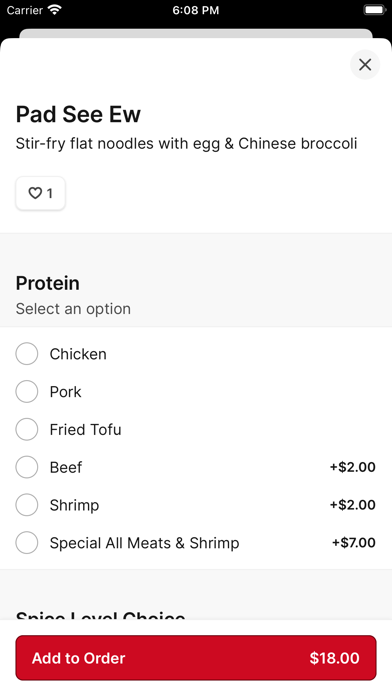Close the Pad See Ew item sheet

365,65
